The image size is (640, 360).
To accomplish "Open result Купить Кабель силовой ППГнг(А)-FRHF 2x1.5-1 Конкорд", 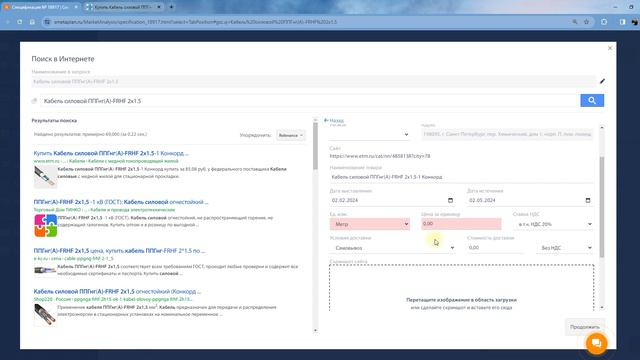I will tap(111, 153).
